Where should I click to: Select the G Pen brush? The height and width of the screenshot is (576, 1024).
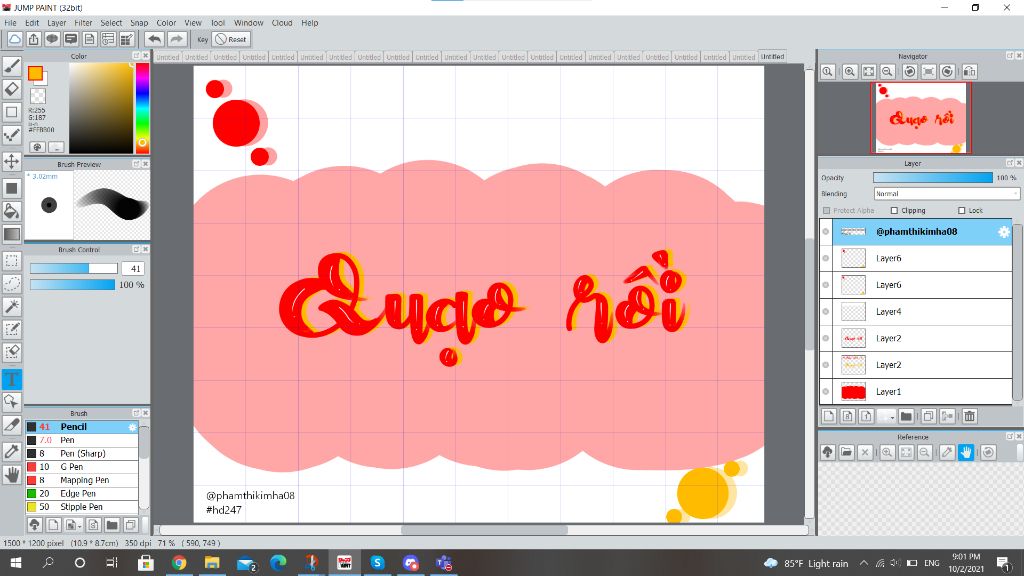tap(82, 467)
